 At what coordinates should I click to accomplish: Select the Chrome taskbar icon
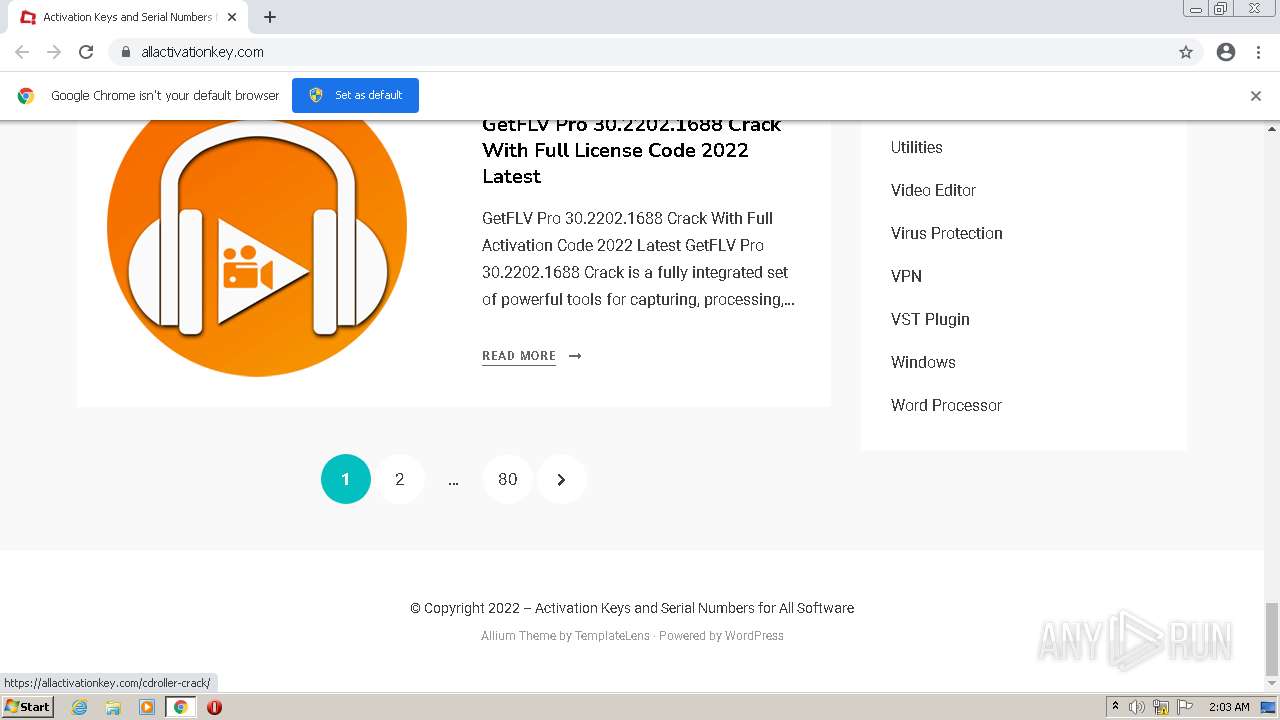point(180,707)
